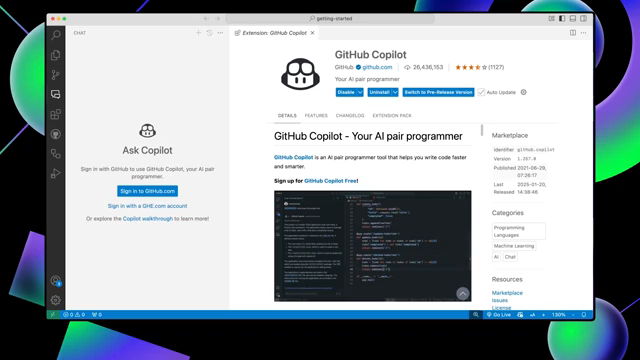Start a new chat with plus icon

[x=198, y=33]
